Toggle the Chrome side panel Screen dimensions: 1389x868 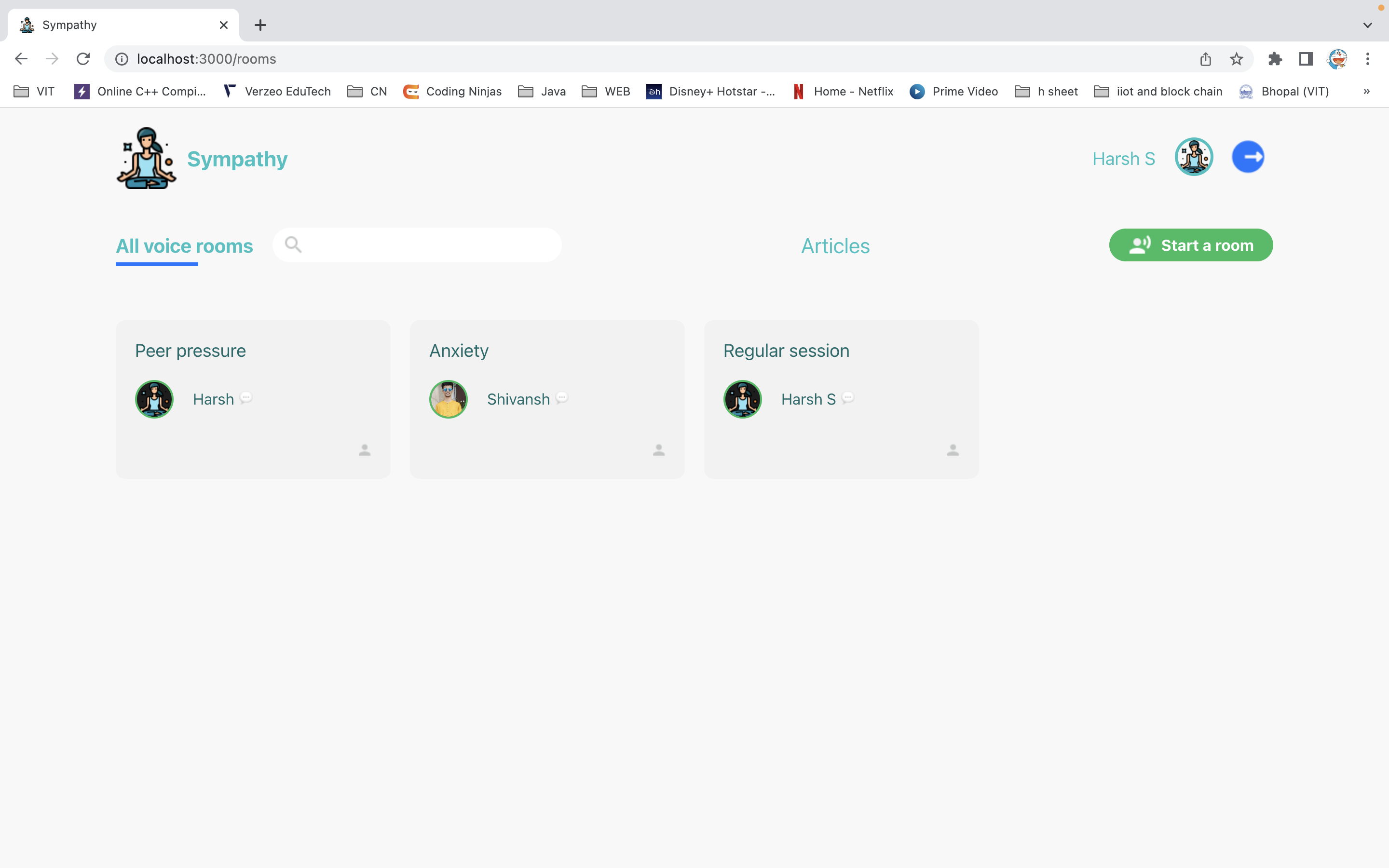(x=1306, y=59)
